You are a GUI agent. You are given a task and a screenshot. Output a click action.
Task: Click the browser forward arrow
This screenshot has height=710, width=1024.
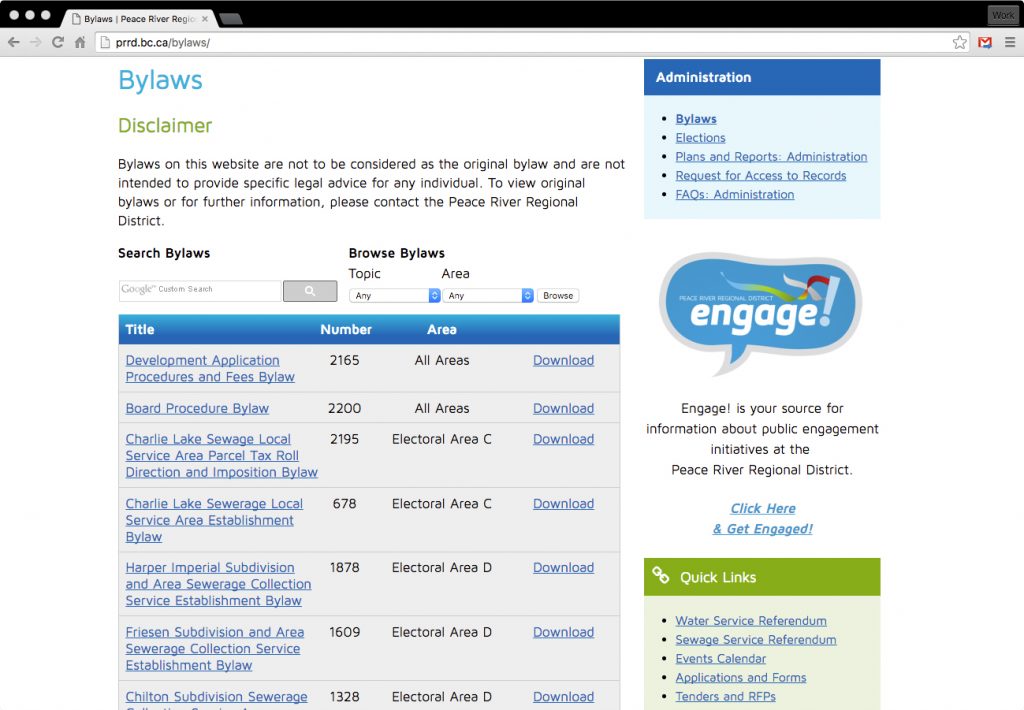tap(36, 42)
